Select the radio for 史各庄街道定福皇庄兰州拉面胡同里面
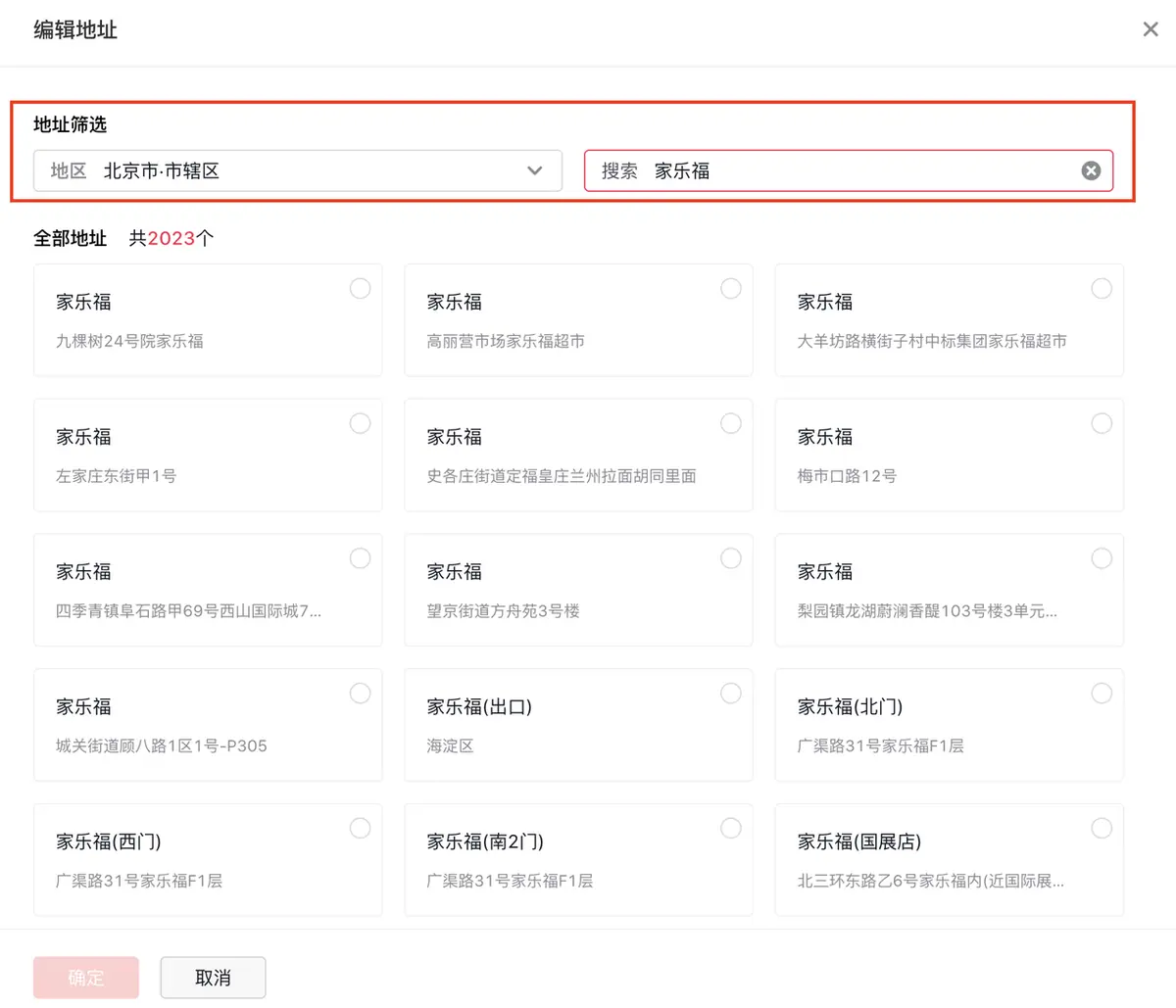This screenshot has width=1176, height=1008. pyautogui.click(x=731, y=423)
